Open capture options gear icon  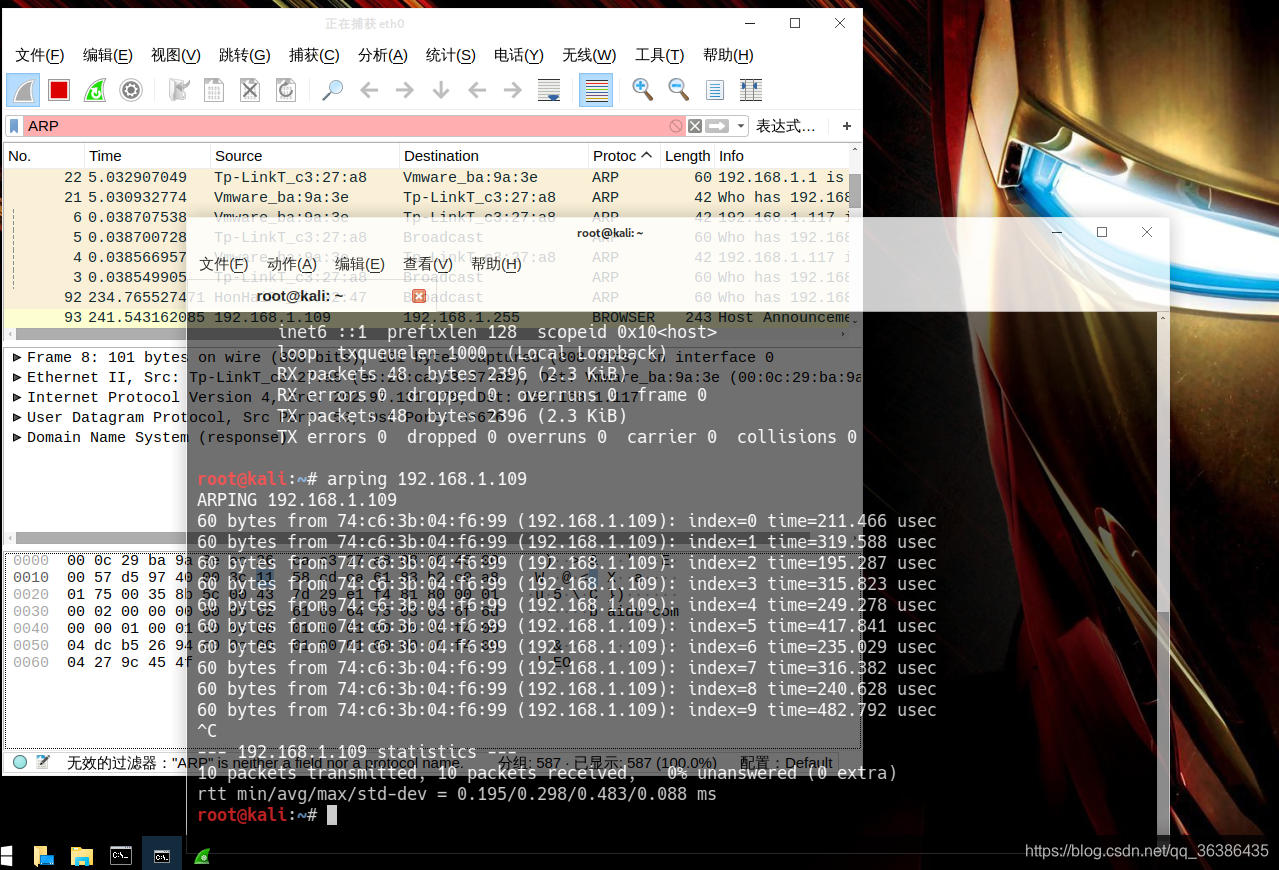(131, 90)
